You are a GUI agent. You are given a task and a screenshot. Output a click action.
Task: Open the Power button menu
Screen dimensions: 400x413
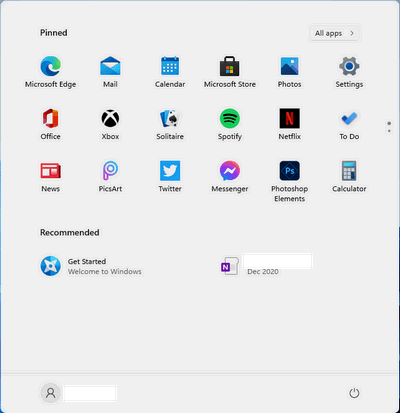(x=354, y=393)
